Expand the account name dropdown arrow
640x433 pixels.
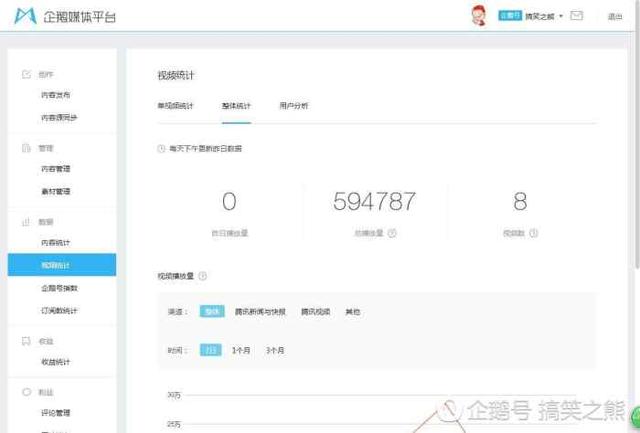[561, 16]
